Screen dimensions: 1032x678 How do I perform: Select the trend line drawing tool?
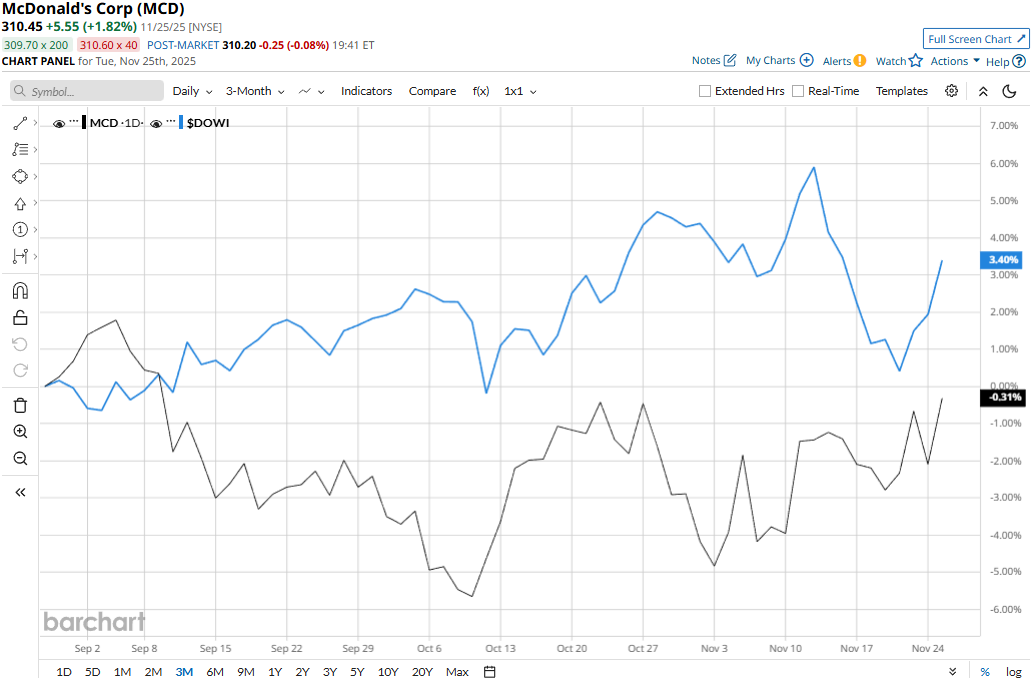20,123
